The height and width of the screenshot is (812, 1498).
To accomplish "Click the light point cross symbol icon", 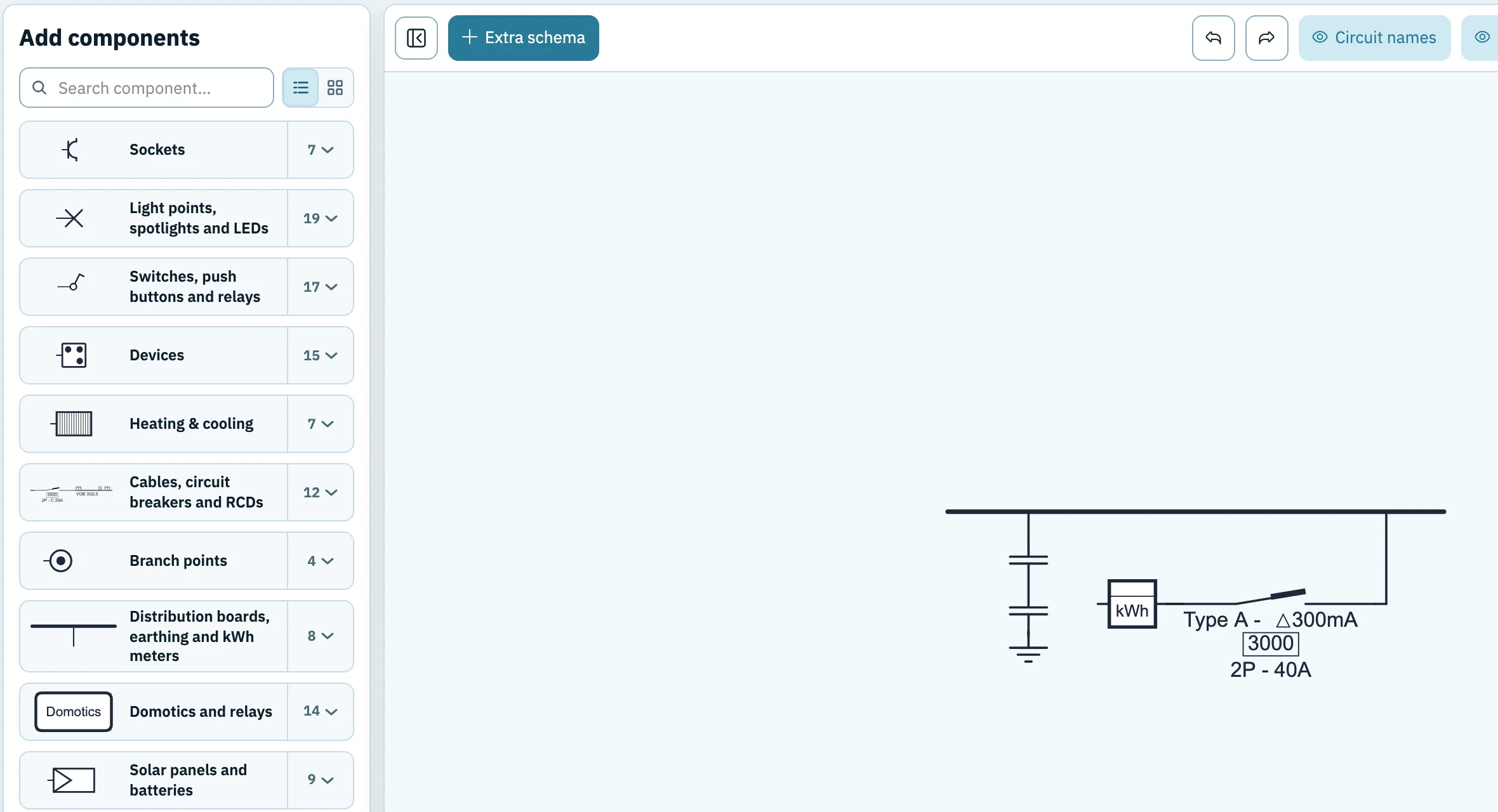I will point(70,218).
